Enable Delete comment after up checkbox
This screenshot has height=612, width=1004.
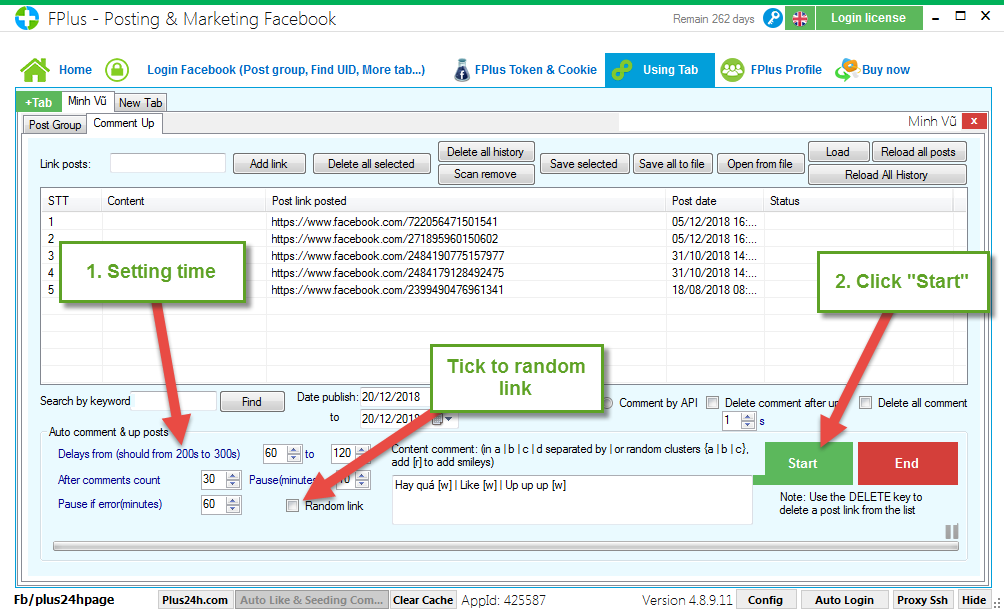tap(712, 403)
